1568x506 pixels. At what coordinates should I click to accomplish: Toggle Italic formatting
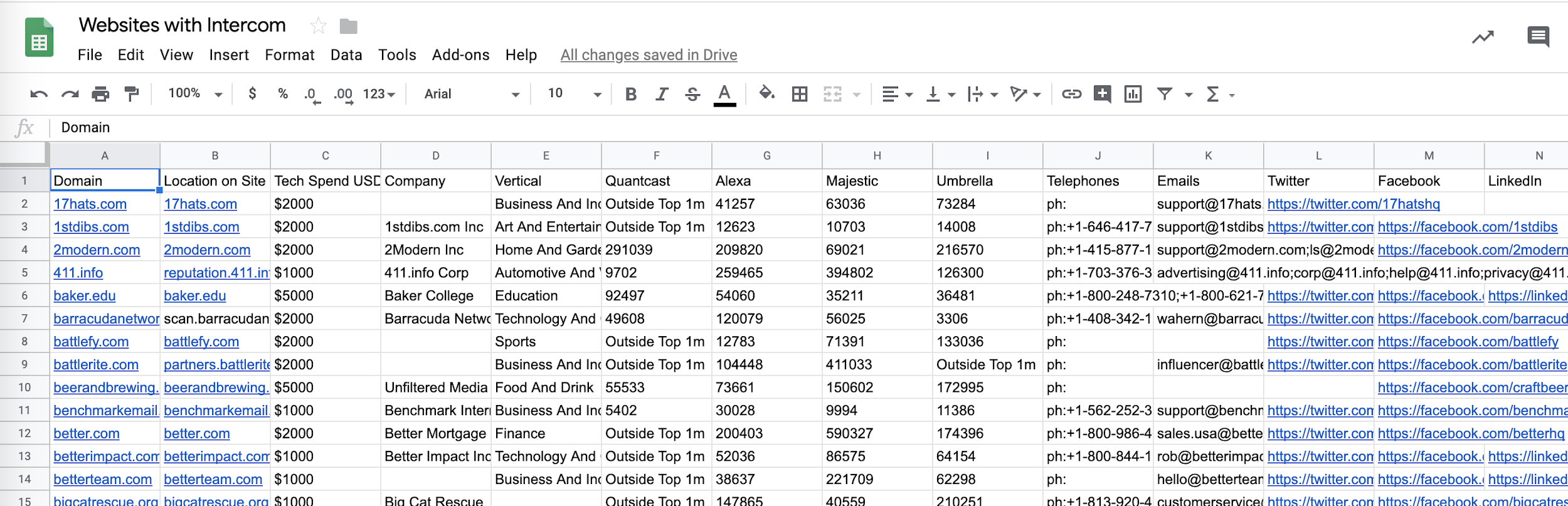tap(662, 94)
